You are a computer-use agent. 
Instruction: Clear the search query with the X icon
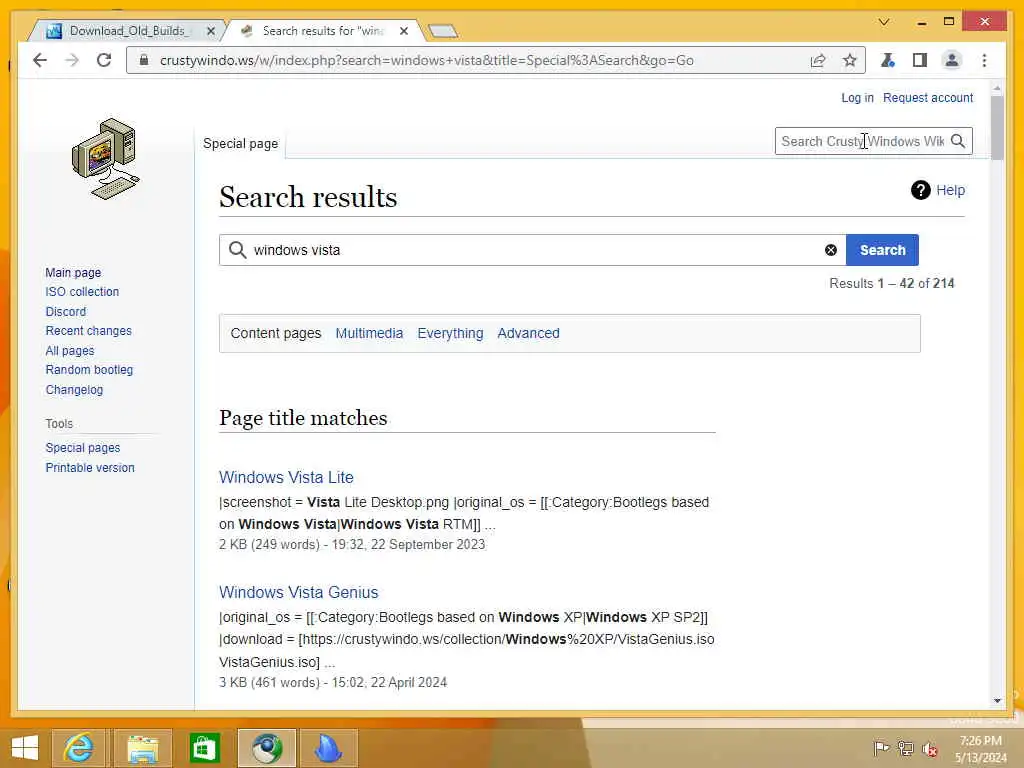(x=831, y=250)
